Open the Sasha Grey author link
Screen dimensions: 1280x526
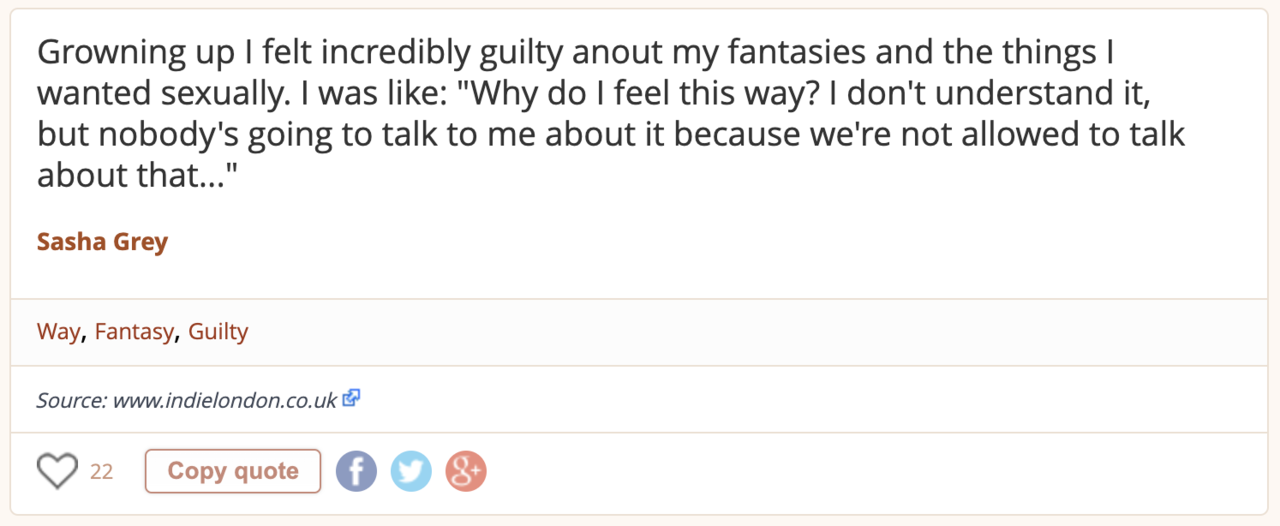pos(102,242)
